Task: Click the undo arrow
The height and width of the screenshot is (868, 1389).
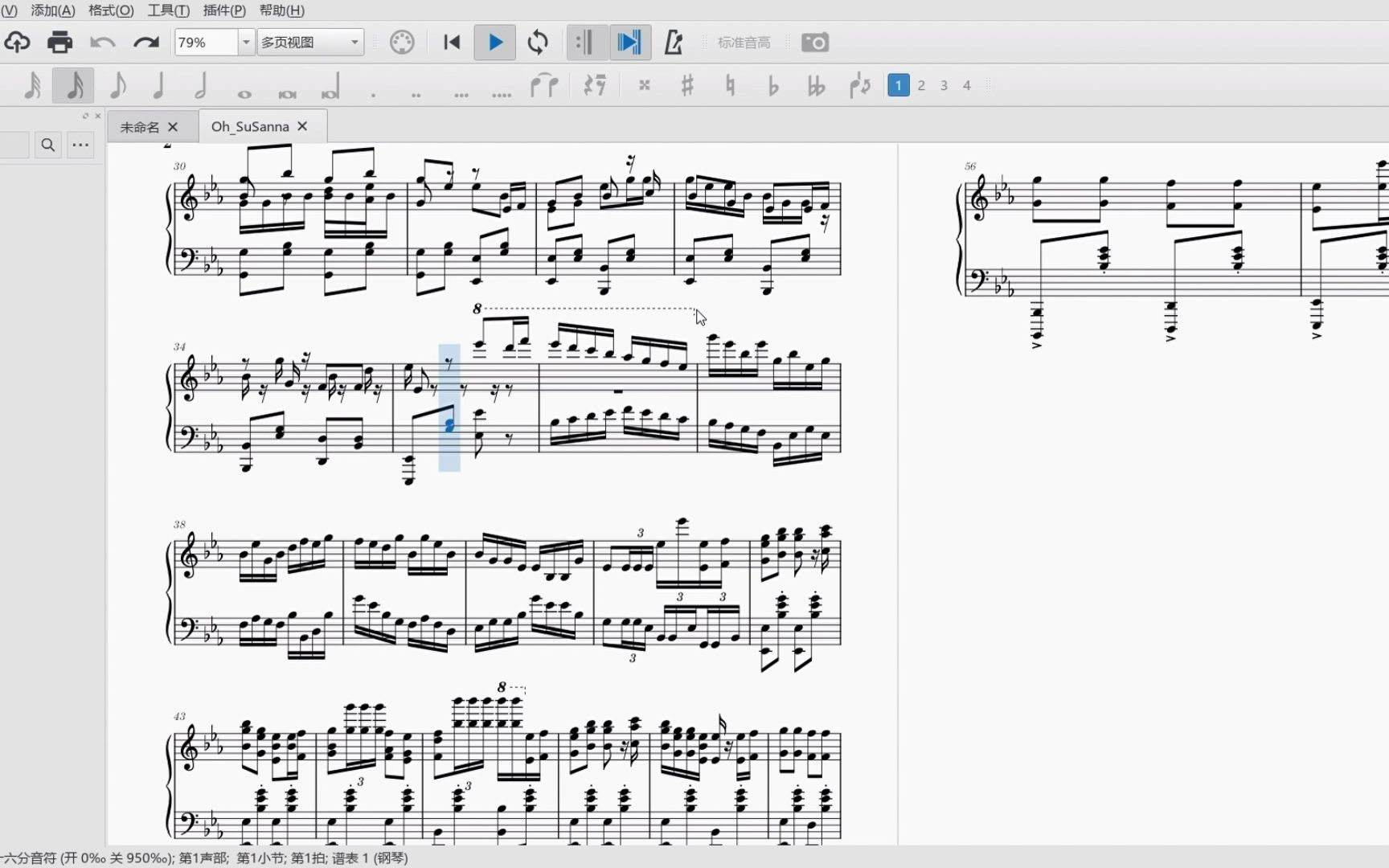Action: click(x=102, y=42)
